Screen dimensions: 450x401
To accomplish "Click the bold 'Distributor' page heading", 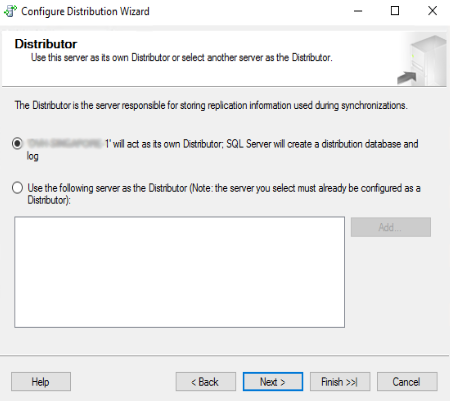I will coord(46,44).
